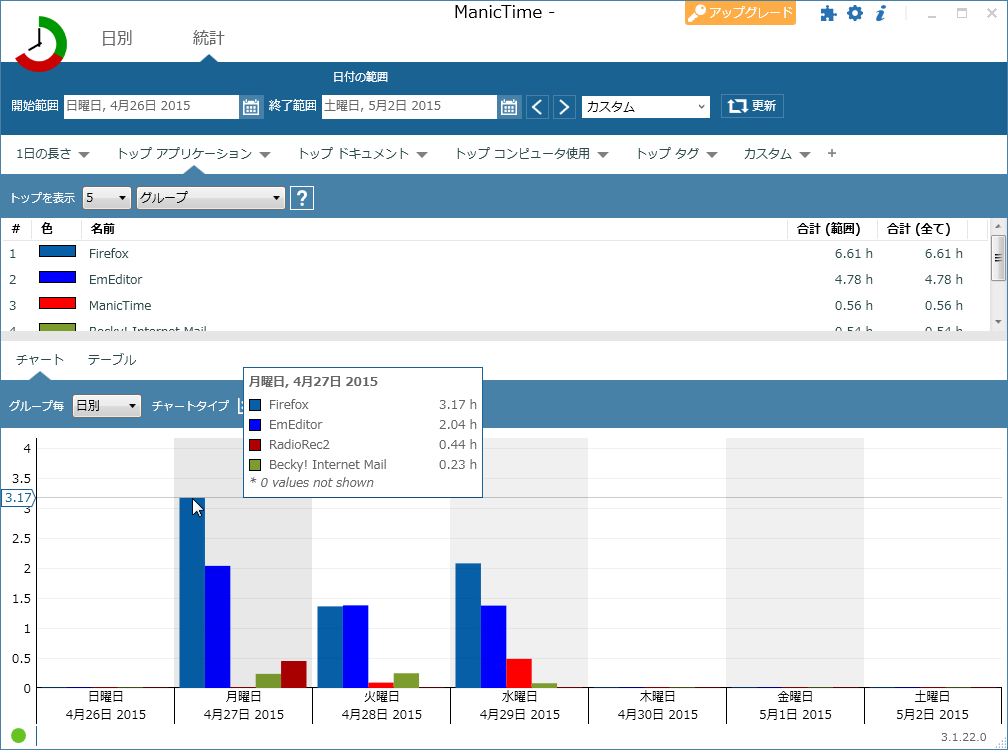1008x750 pixels.
Task: Select the トップ アプリケーション tab
Action: [184, 154]
